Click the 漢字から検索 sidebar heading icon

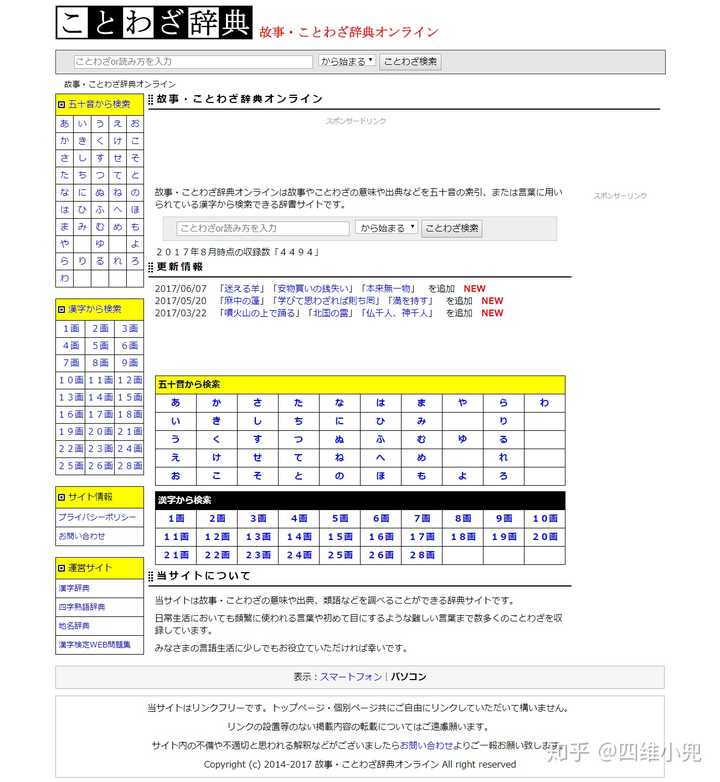point(61,309)
